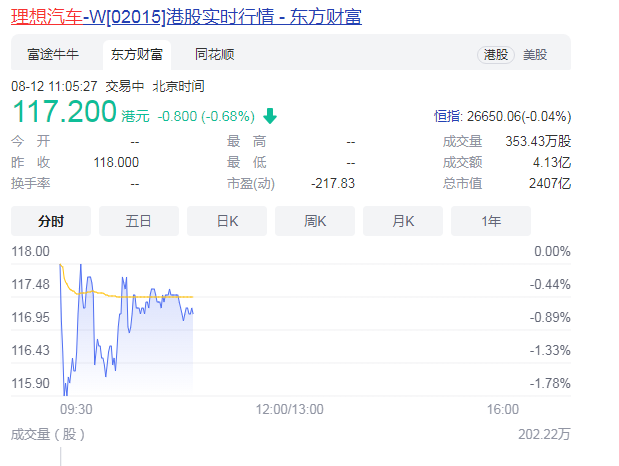Viewport: 619px width, 466px height.
Task: Click the 115.90 price axis label
Action: (x=30, y=383)
